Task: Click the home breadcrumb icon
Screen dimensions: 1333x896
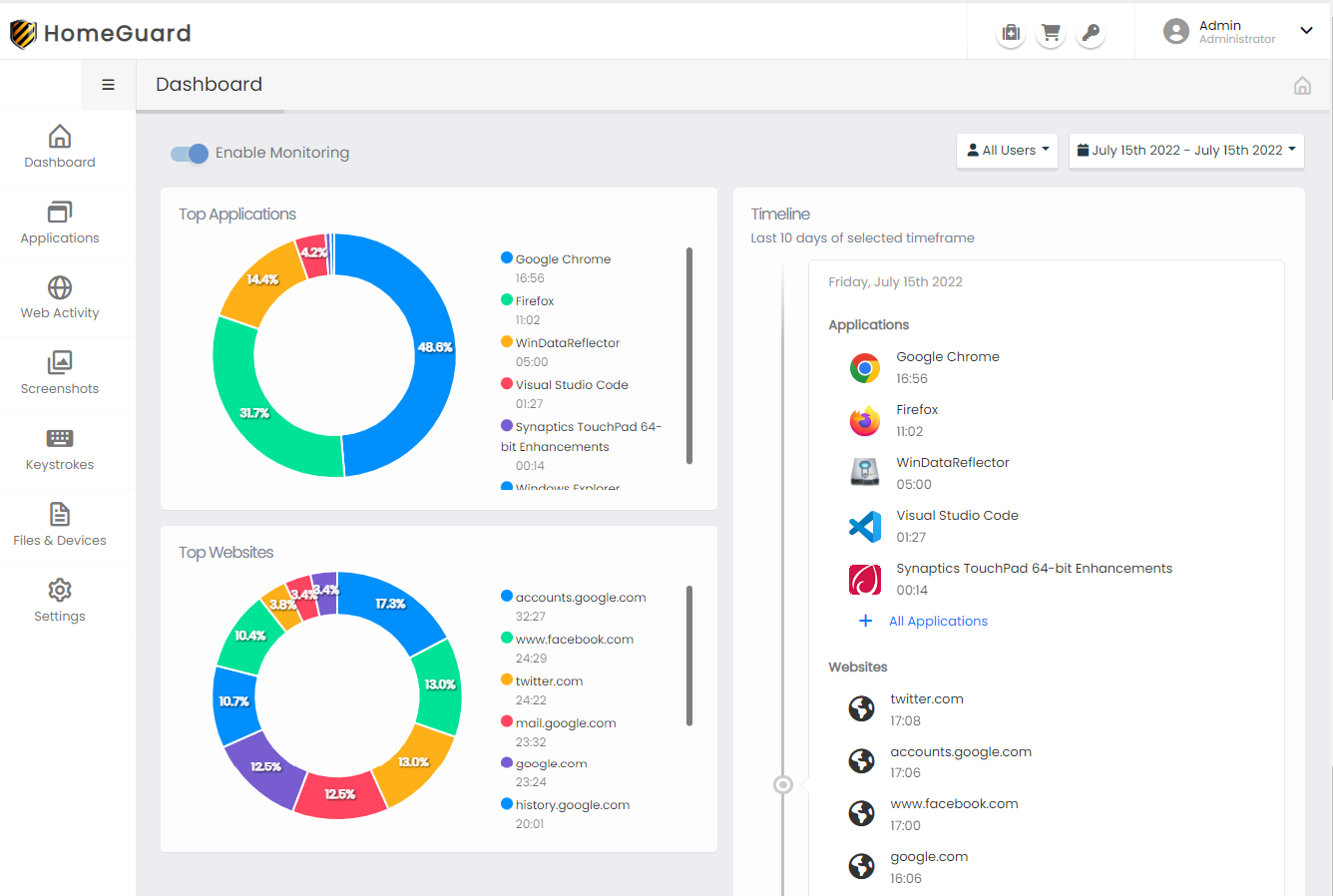Action: [1302, 85]
